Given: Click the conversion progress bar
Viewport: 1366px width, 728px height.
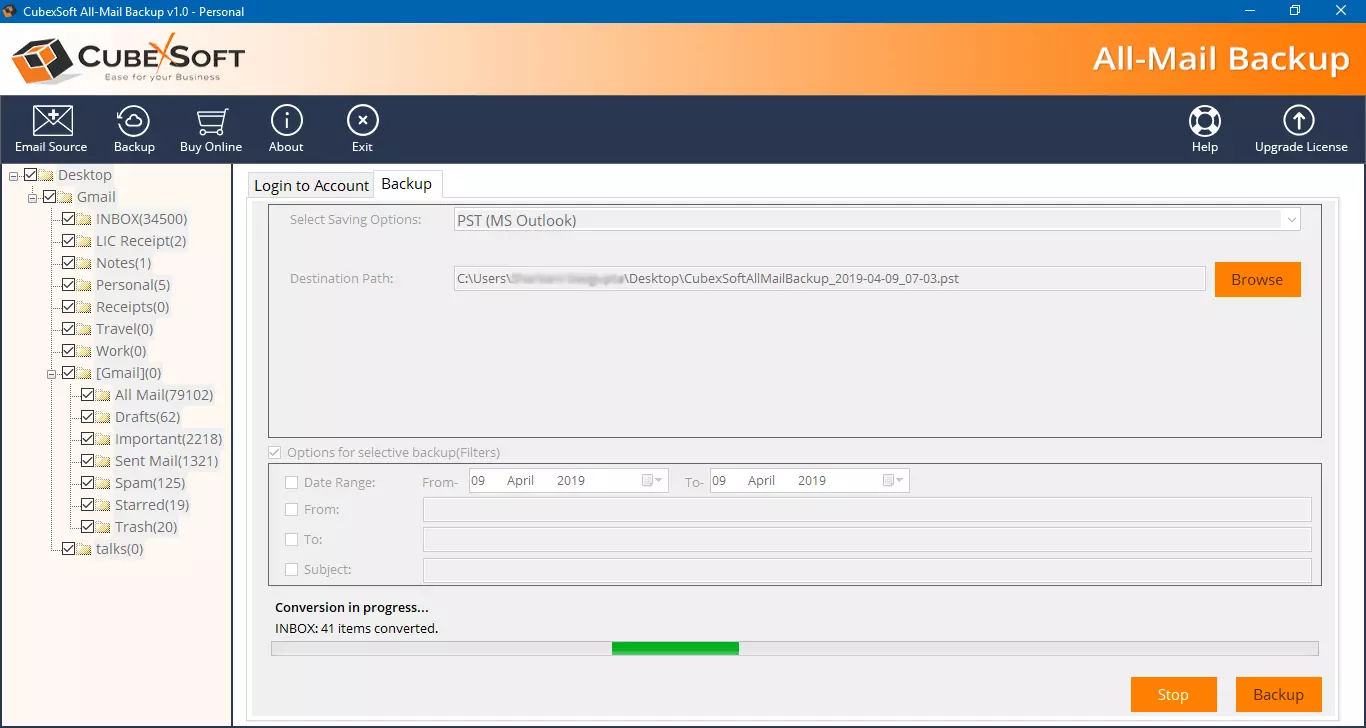Looking at the screenshot, I should [x=794, y=649].
